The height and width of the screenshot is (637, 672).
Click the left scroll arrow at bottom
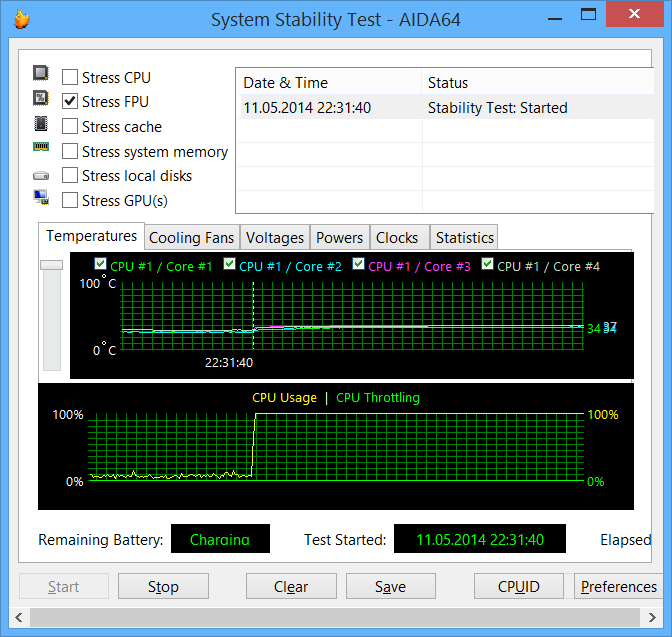tap(19, 617)
